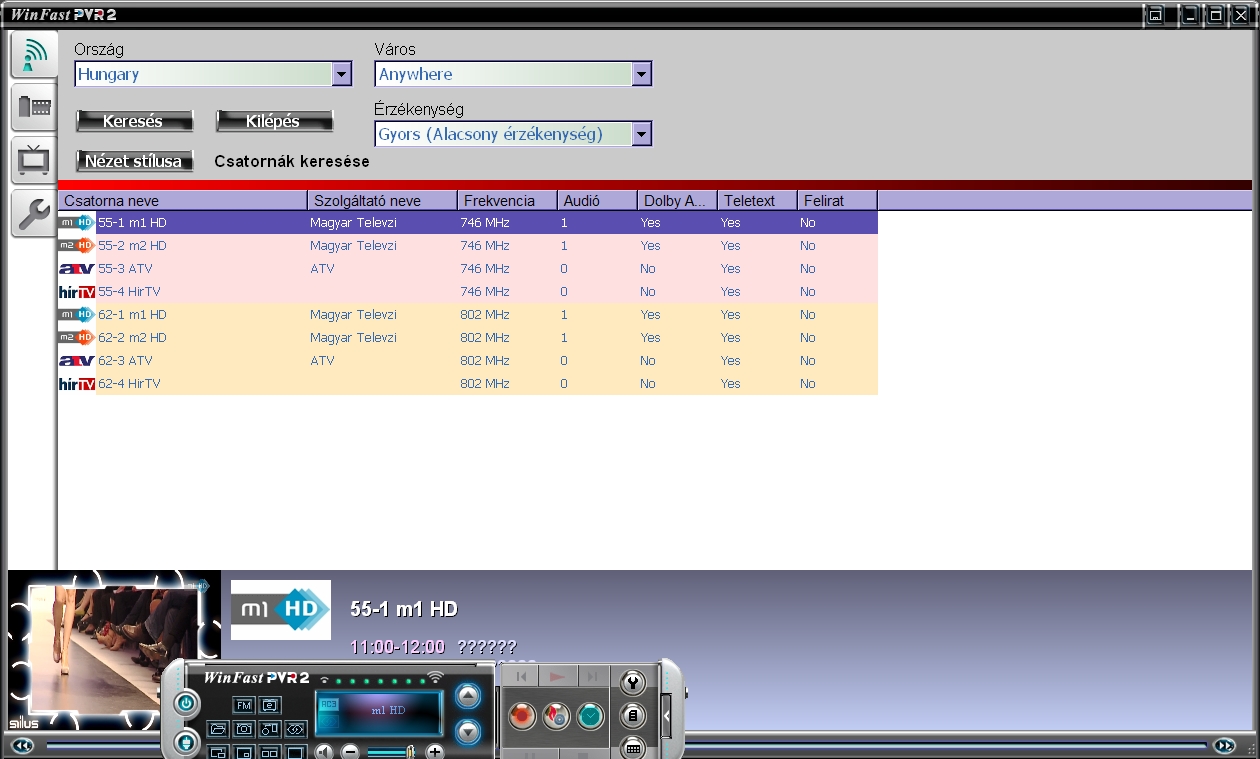Open the TV set tab in sidebar
1260x759 pixels.
tap(34, 159)
